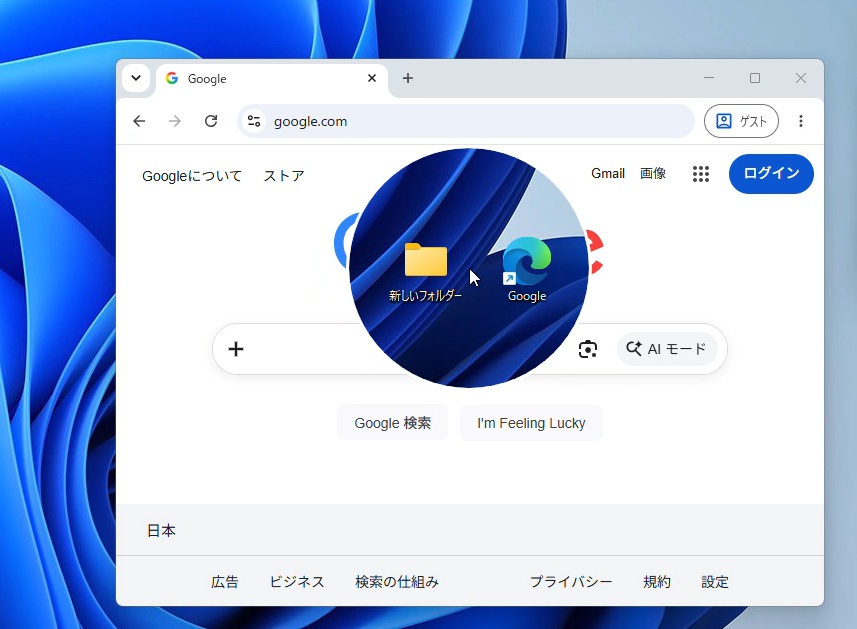
Task: Open the tab search dropdown arrow
Action: [136, 78]
